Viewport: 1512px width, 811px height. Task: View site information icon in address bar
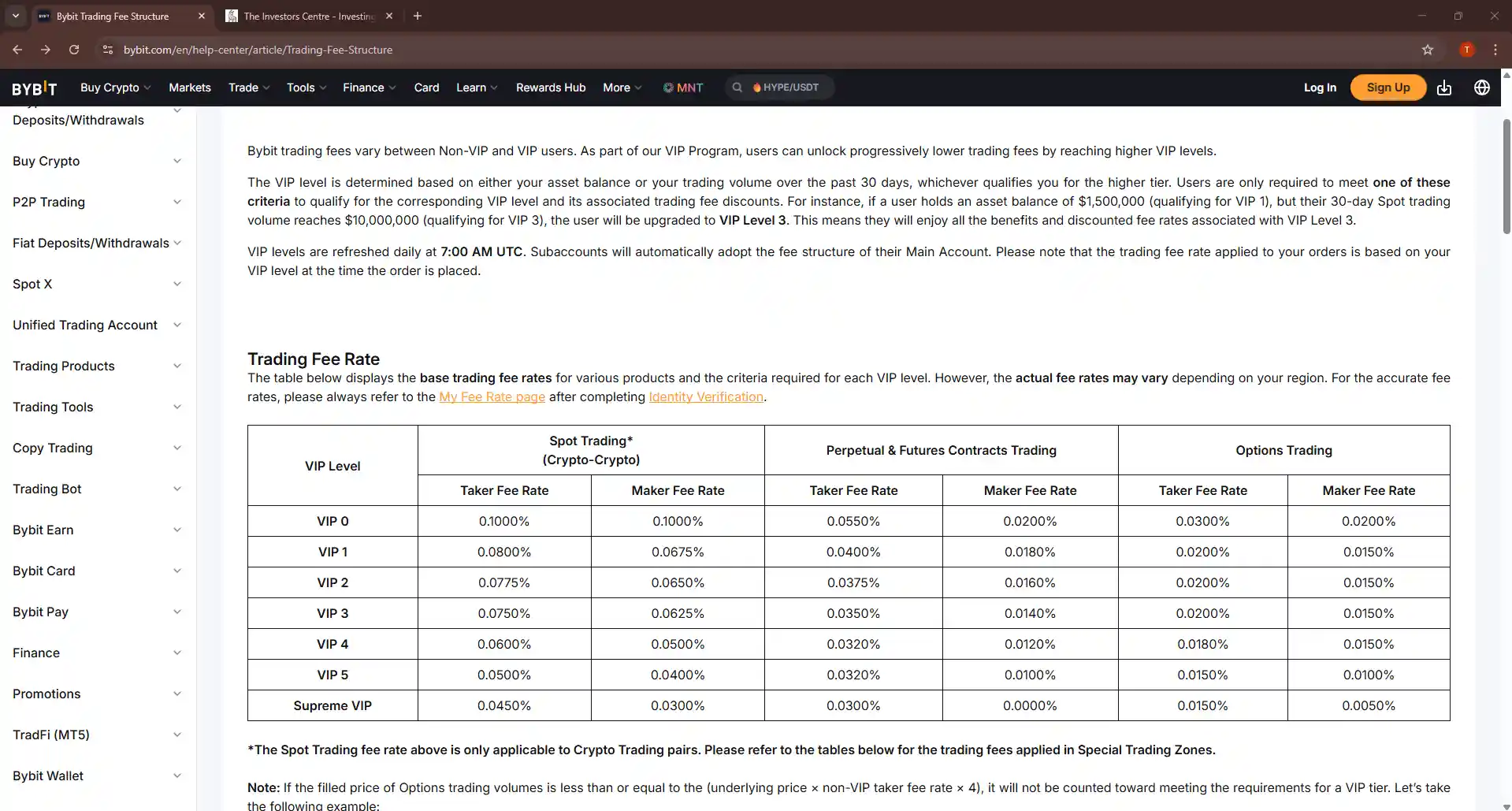pyautogui.click(x=108, y=50)
